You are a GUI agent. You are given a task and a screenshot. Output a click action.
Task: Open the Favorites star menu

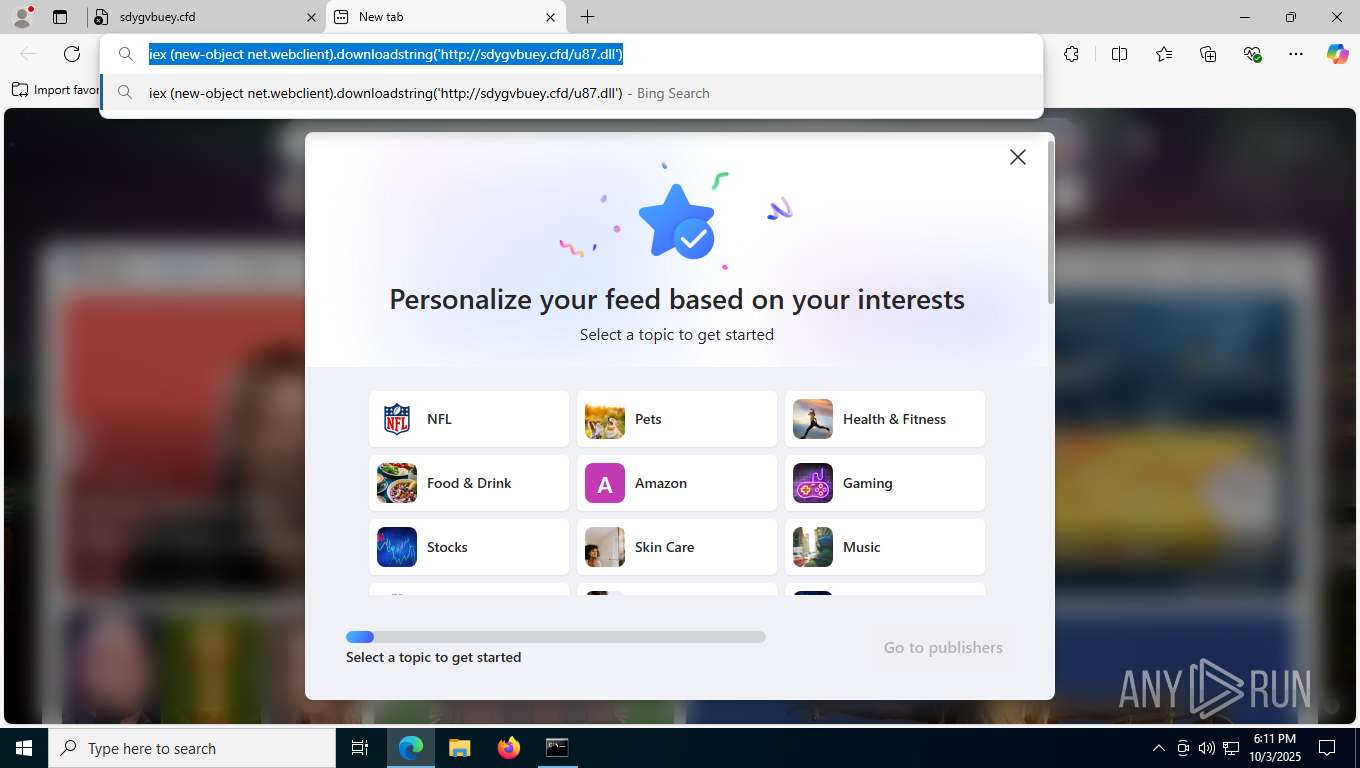click(x=1164, y=54)
